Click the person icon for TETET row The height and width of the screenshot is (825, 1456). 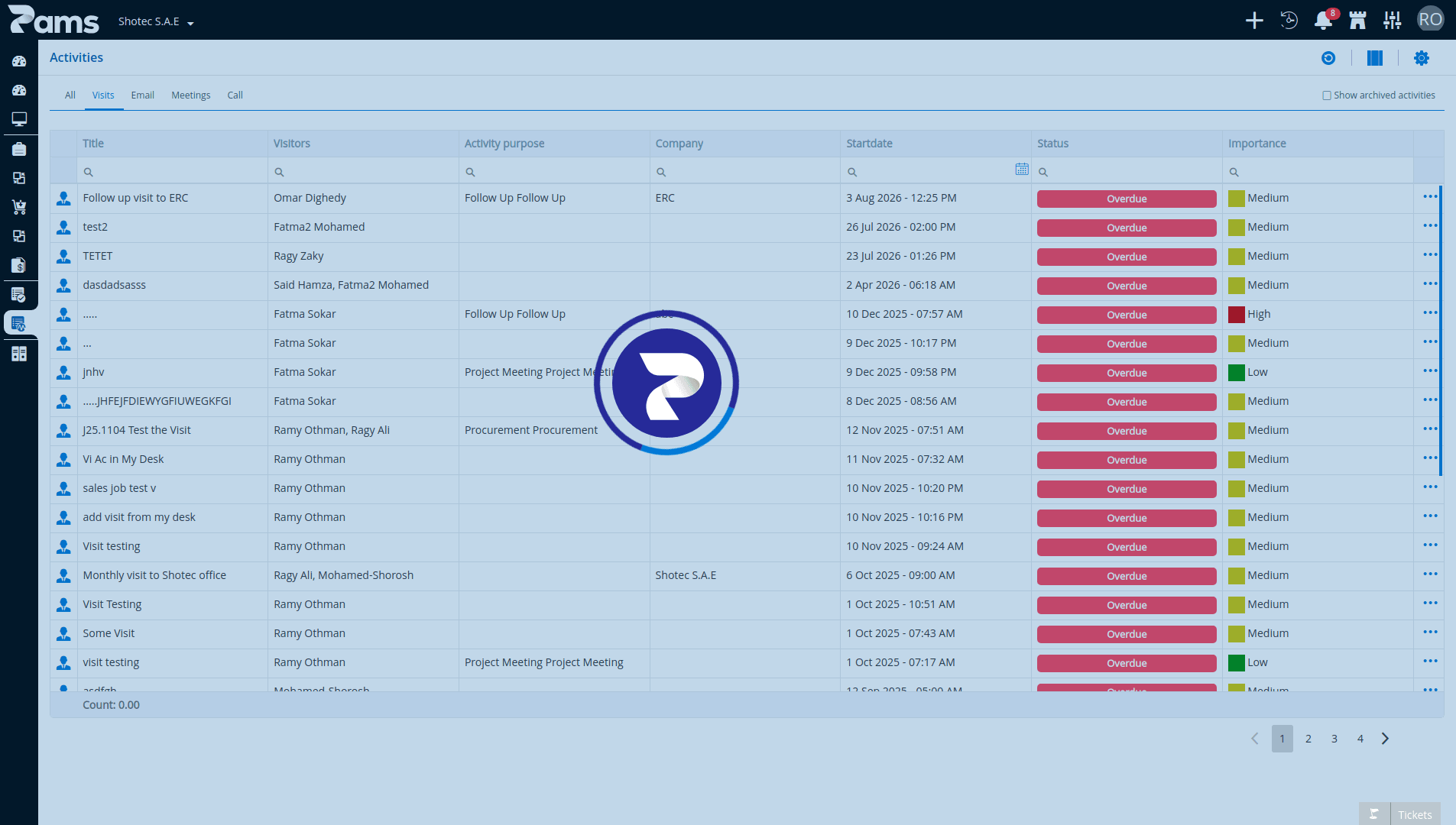(63, 257)
